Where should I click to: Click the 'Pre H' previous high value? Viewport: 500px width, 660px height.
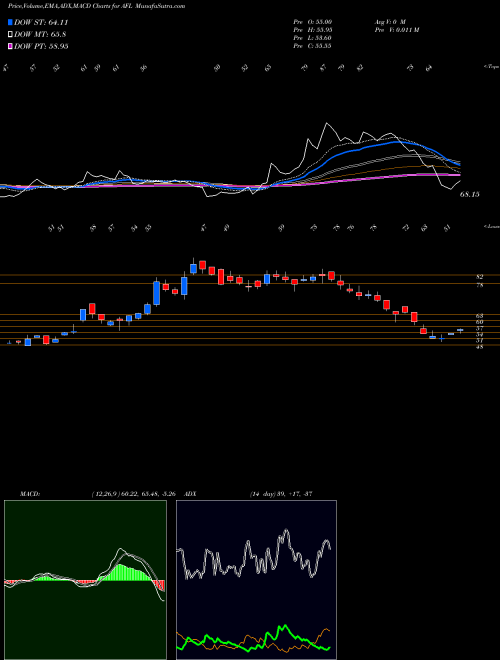tap(312, 29)
